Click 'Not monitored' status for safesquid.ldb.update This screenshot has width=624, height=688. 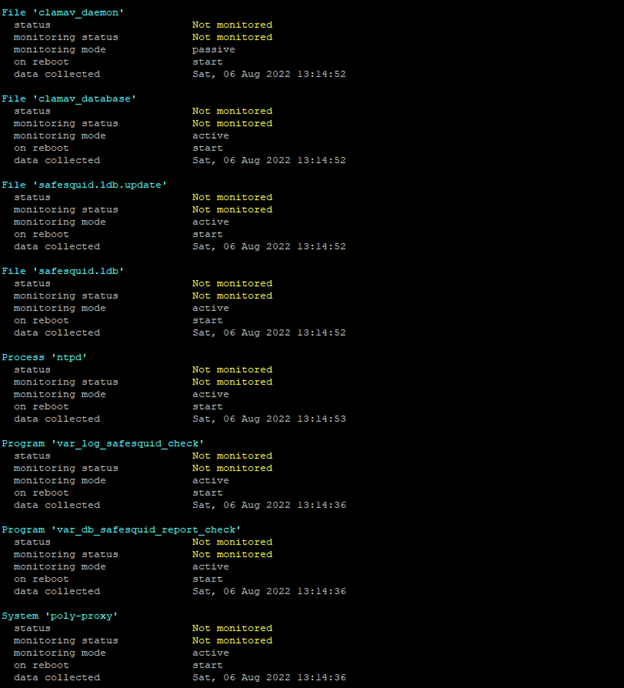coord(231,197)
